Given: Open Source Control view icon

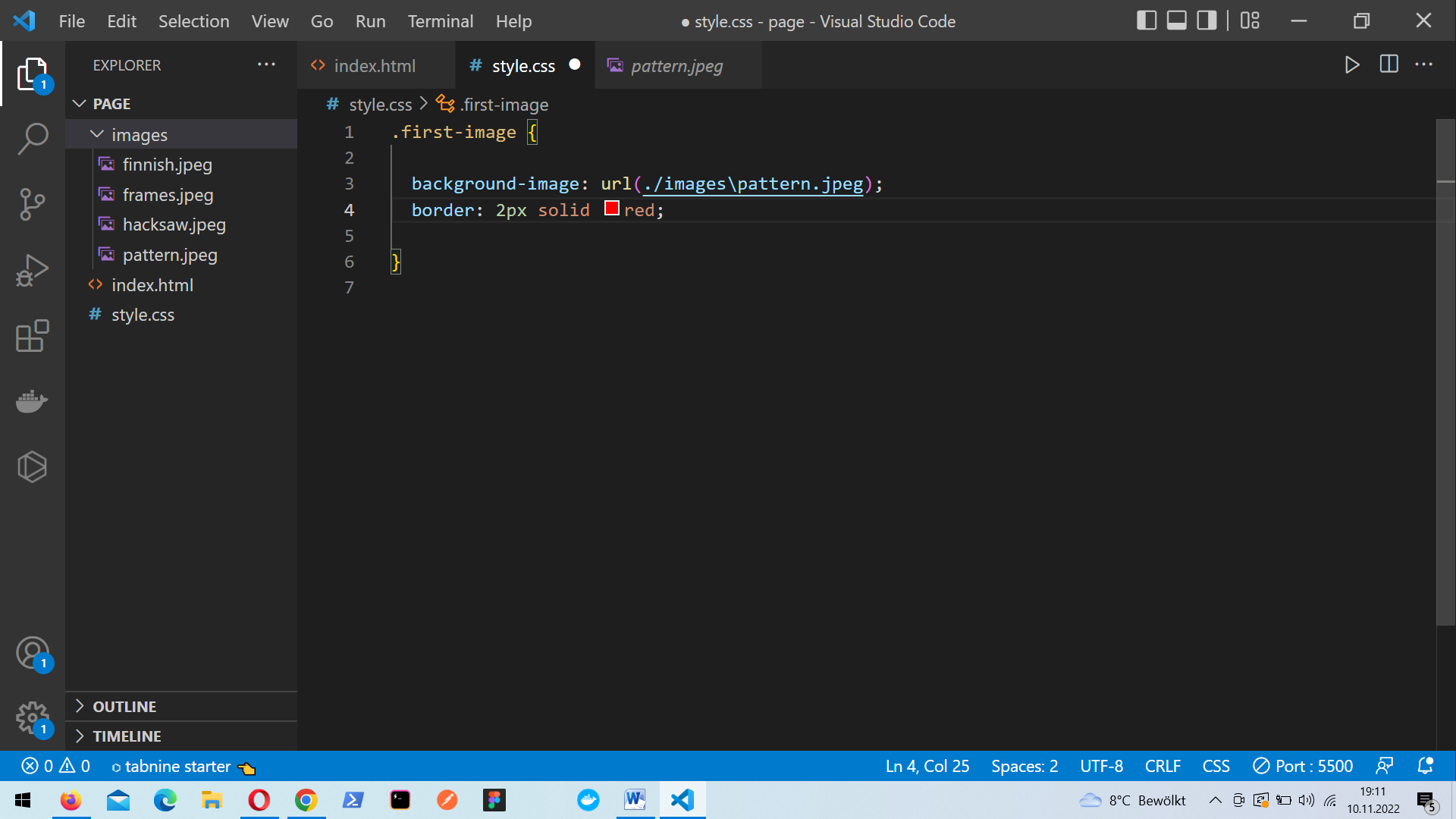Looking at the screenshot, I should tap(33, 205).
